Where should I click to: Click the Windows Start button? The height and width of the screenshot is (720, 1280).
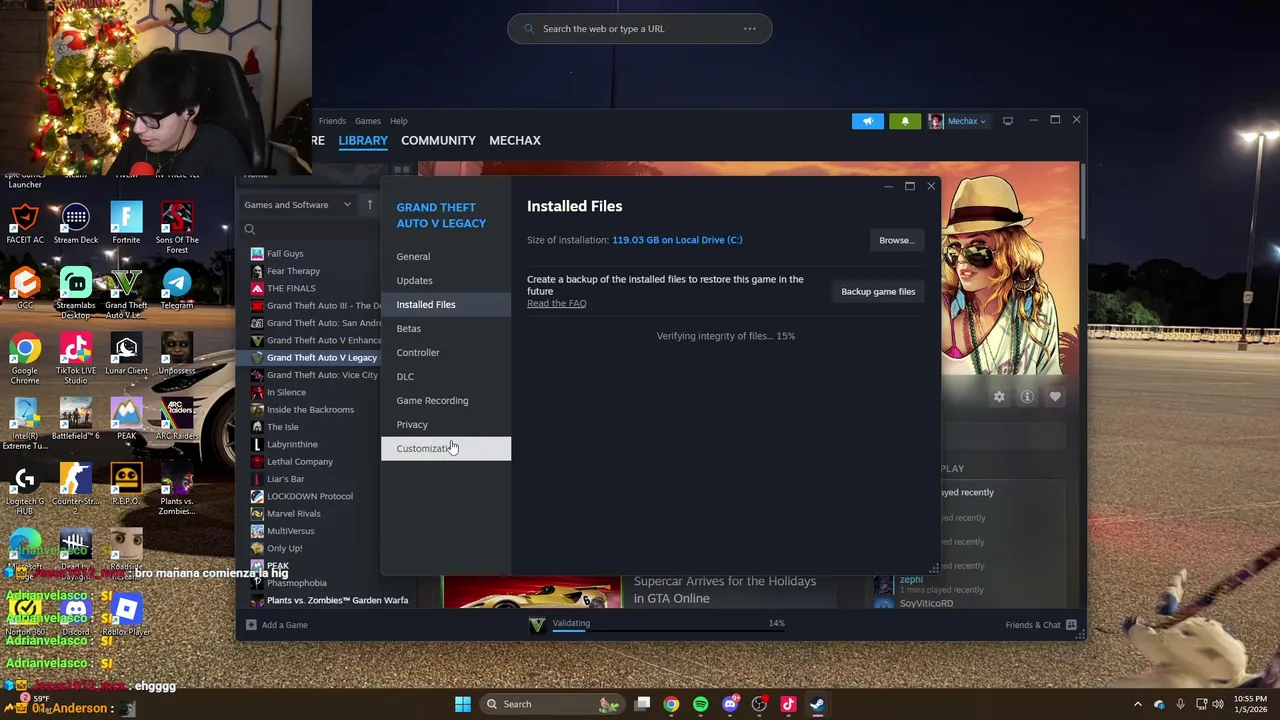pyautogui.click(x=463, y=704)
